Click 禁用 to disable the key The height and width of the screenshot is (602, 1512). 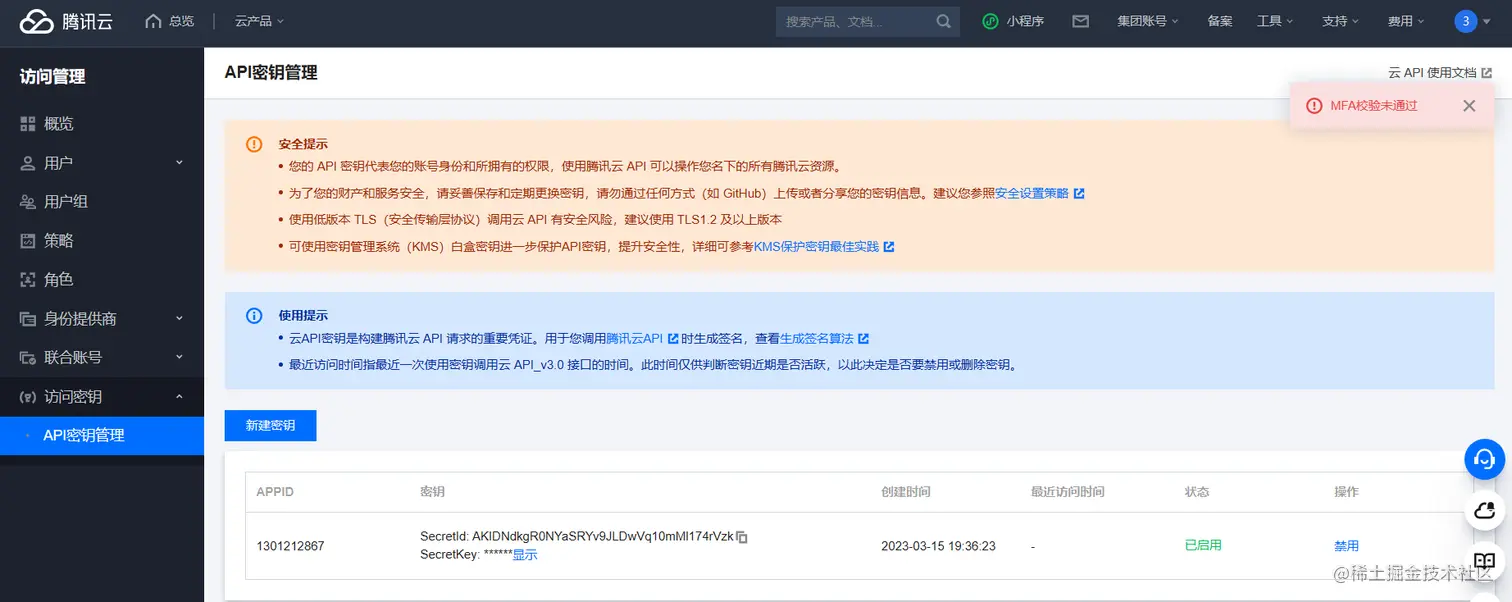coord(1346,546)
